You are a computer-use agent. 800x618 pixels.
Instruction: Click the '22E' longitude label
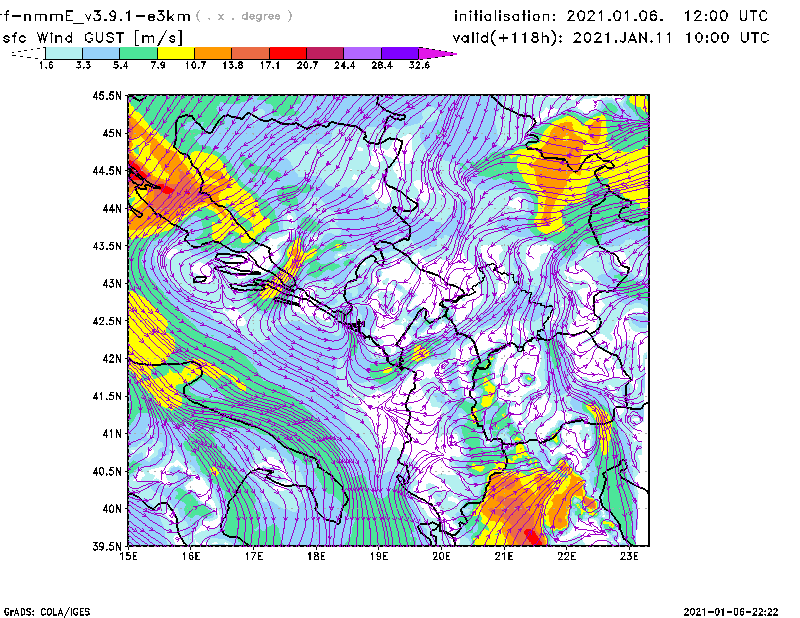coord(567,556)
